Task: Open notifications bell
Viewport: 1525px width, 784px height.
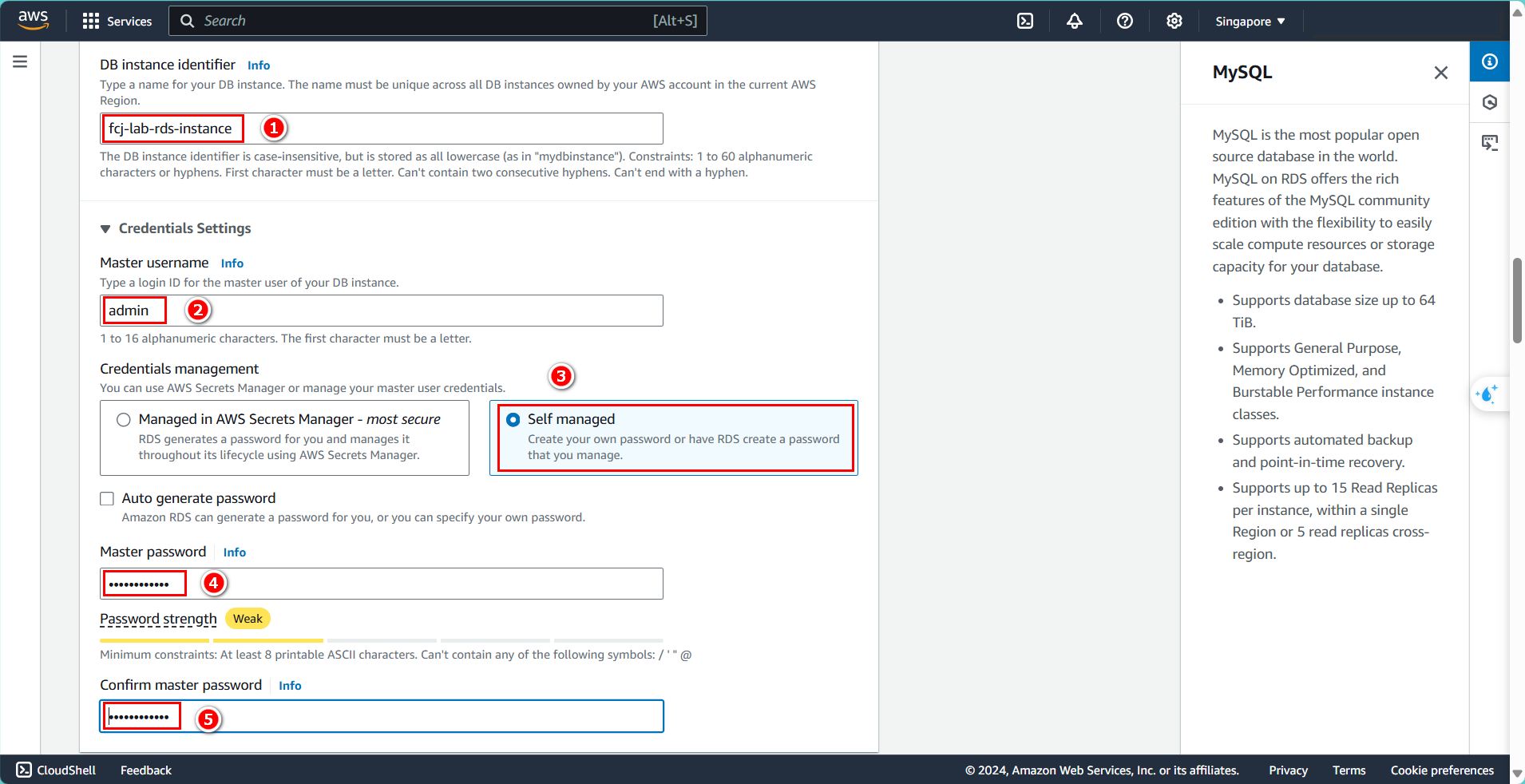Action: click(x=1075, y=21)
